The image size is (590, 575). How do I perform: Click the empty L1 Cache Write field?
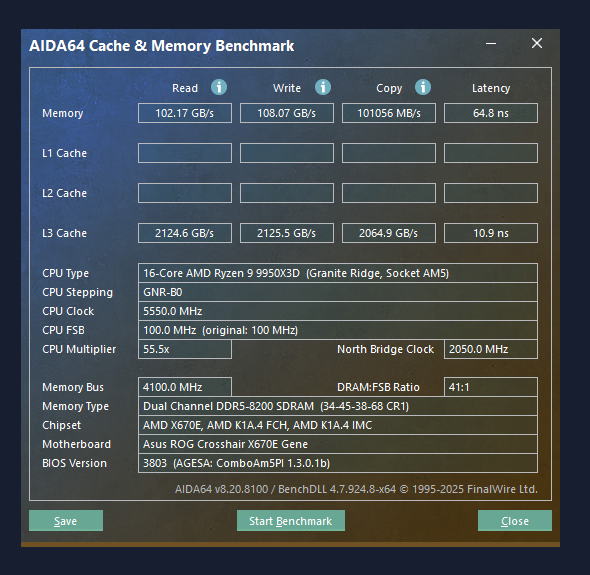pyautogui.click(x=287, y=153)
